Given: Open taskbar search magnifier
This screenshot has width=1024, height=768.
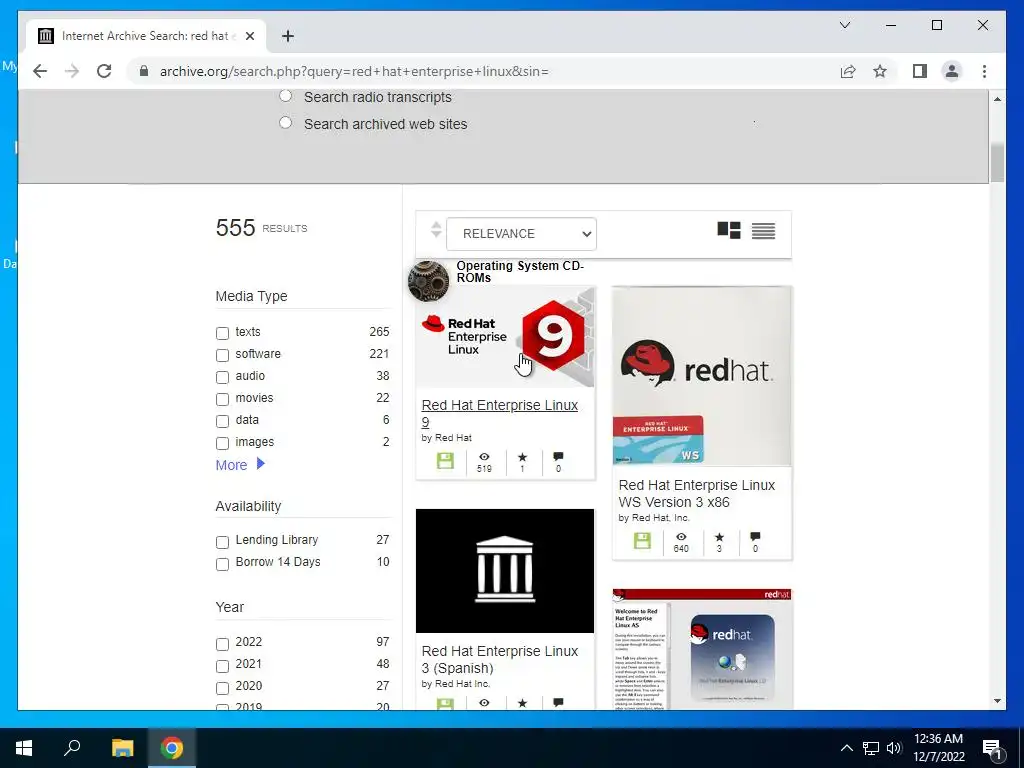Looking at the screenshot, I should [x=72, y=748].
